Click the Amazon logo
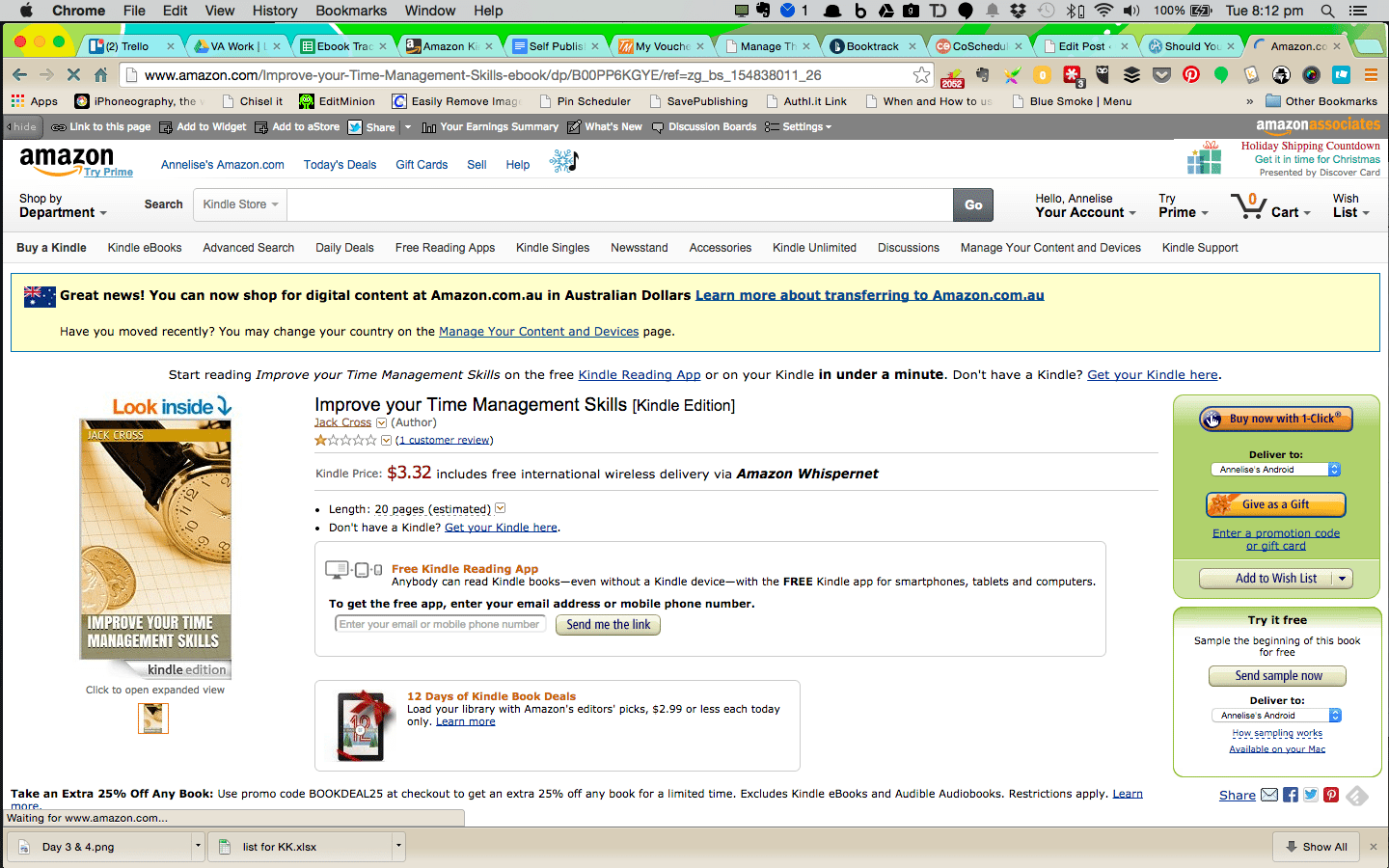 tap(67, 160)
